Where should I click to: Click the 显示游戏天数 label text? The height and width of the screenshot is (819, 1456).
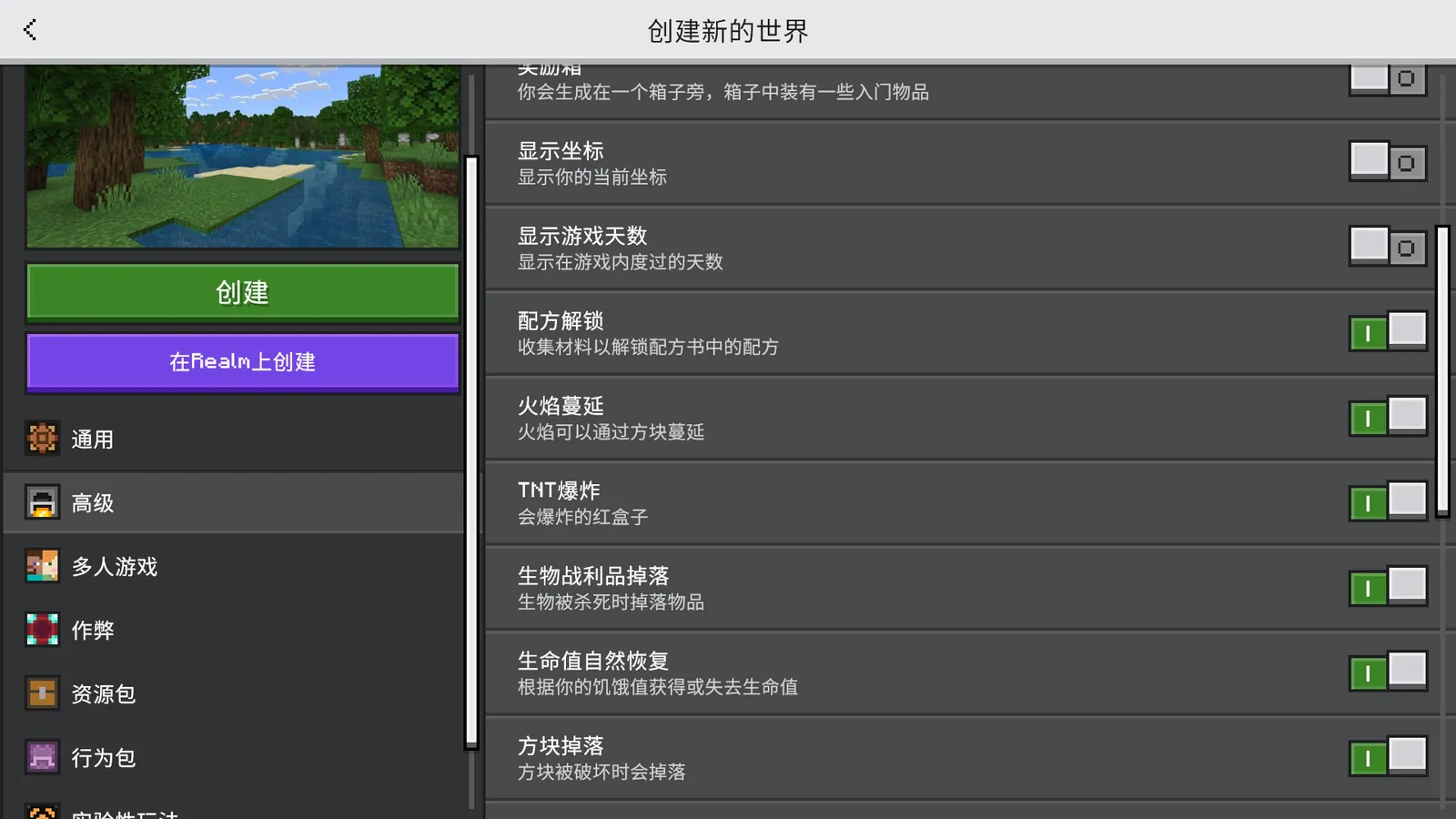tap(582, 236)
